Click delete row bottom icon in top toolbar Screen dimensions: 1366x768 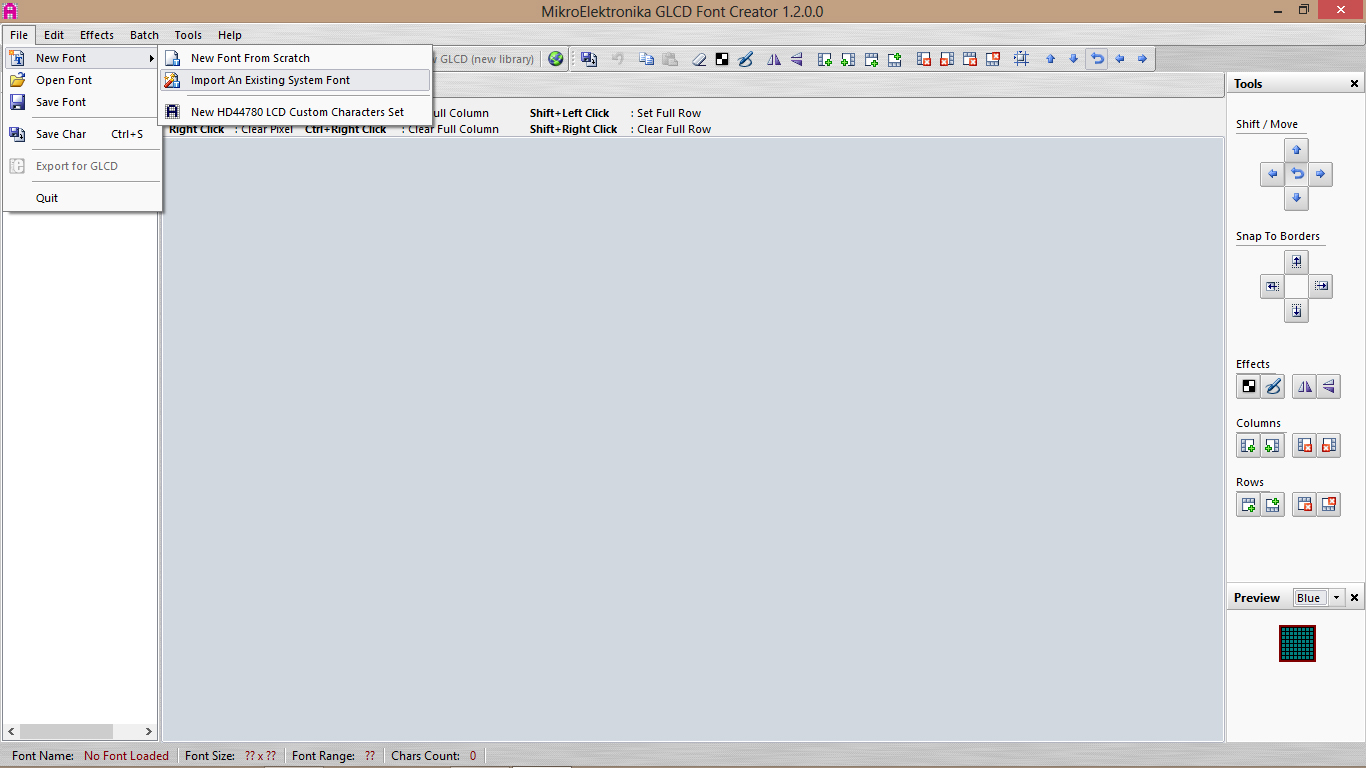point(969,59)
